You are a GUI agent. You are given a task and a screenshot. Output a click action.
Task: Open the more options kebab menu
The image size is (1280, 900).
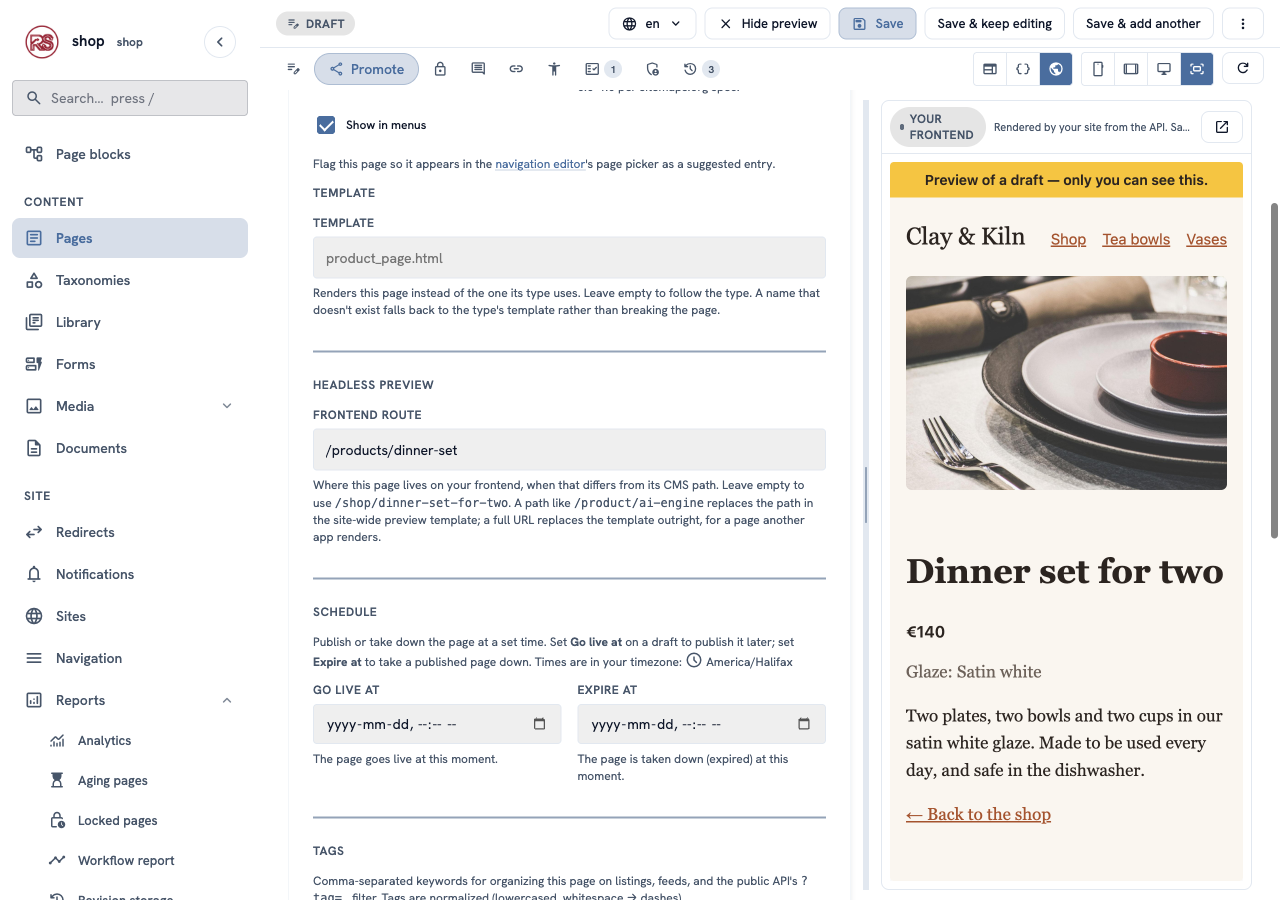(1243, 23)
